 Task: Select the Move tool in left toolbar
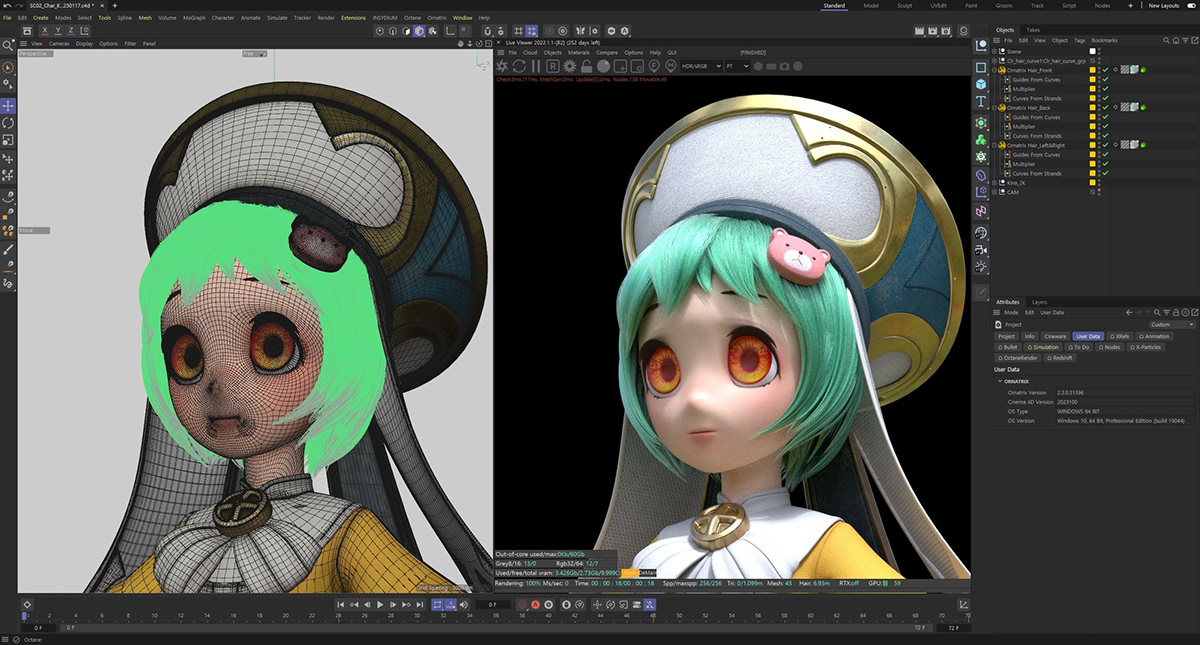coord(9,105)
